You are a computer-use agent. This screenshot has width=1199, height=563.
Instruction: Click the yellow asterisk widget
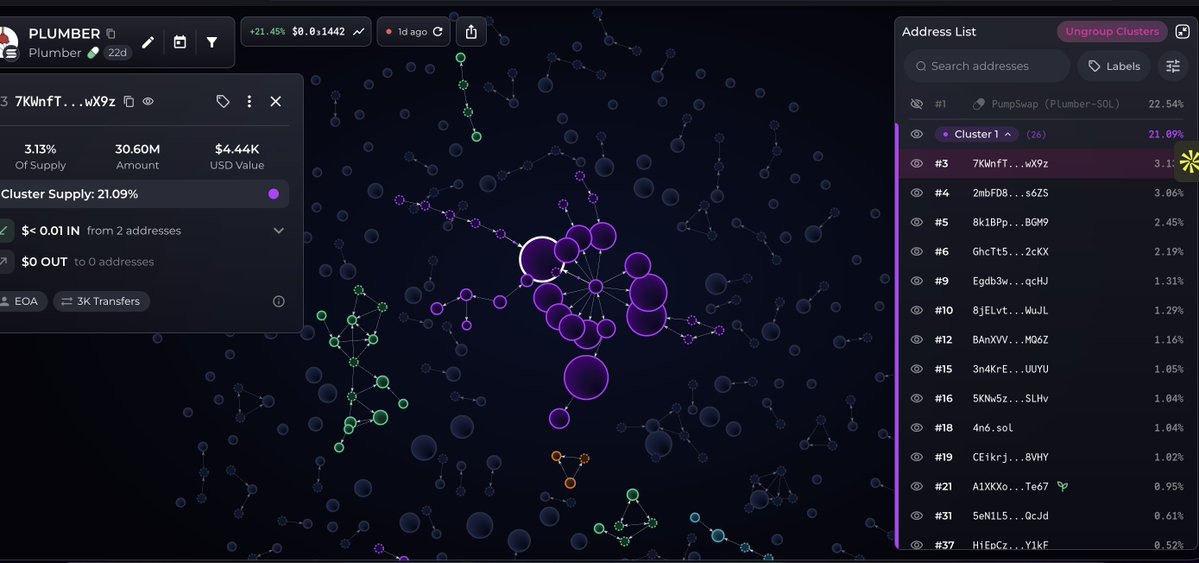(x=1189, y=161)
